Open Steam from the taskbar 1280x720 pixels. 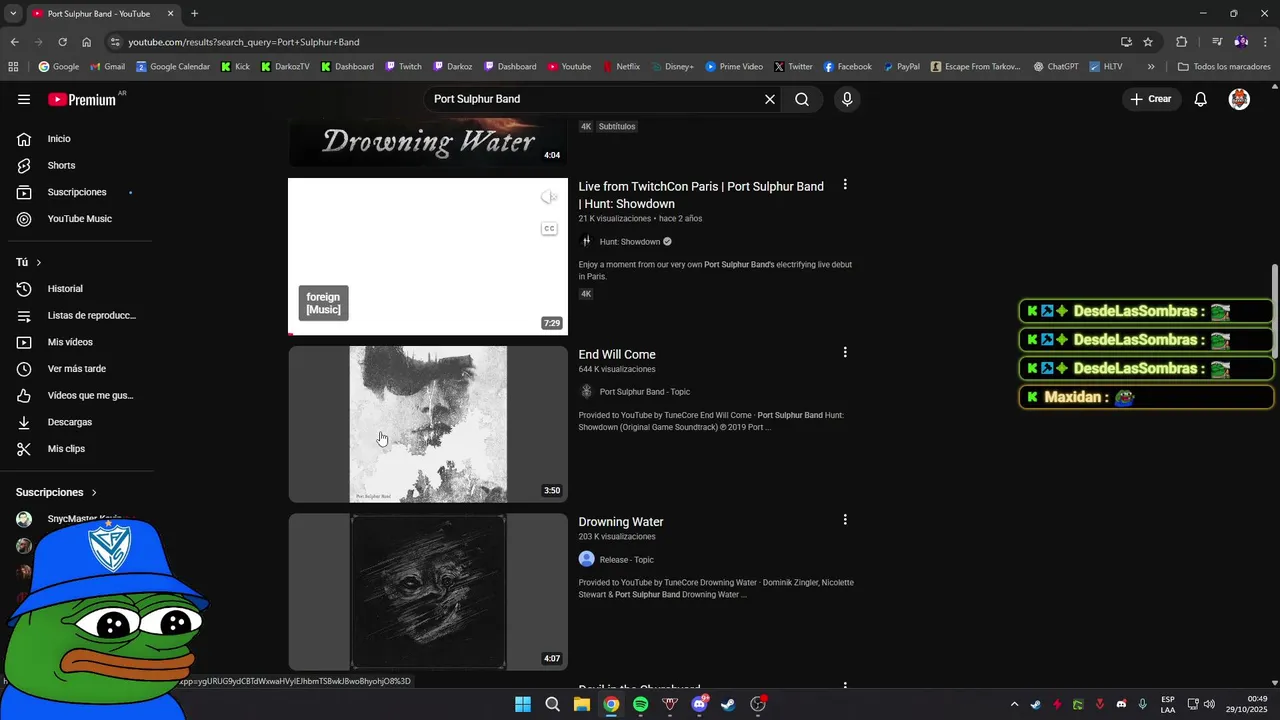[728, 704]
